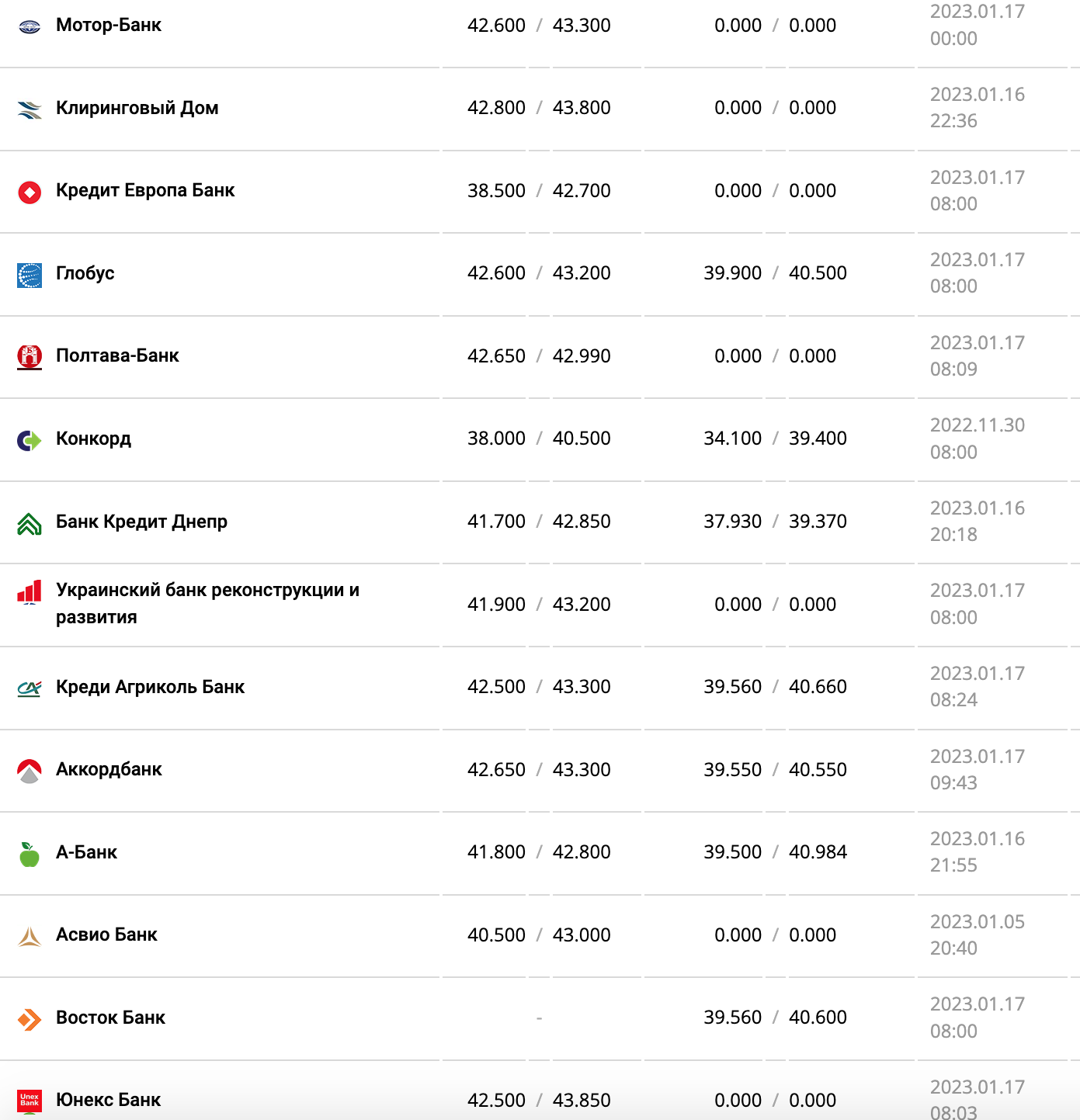Image resolution: width=1080 pixels, height=1120 pixels.
Task: Open the Мотор-Банк bank link
Action: click(x=109, y=26)
